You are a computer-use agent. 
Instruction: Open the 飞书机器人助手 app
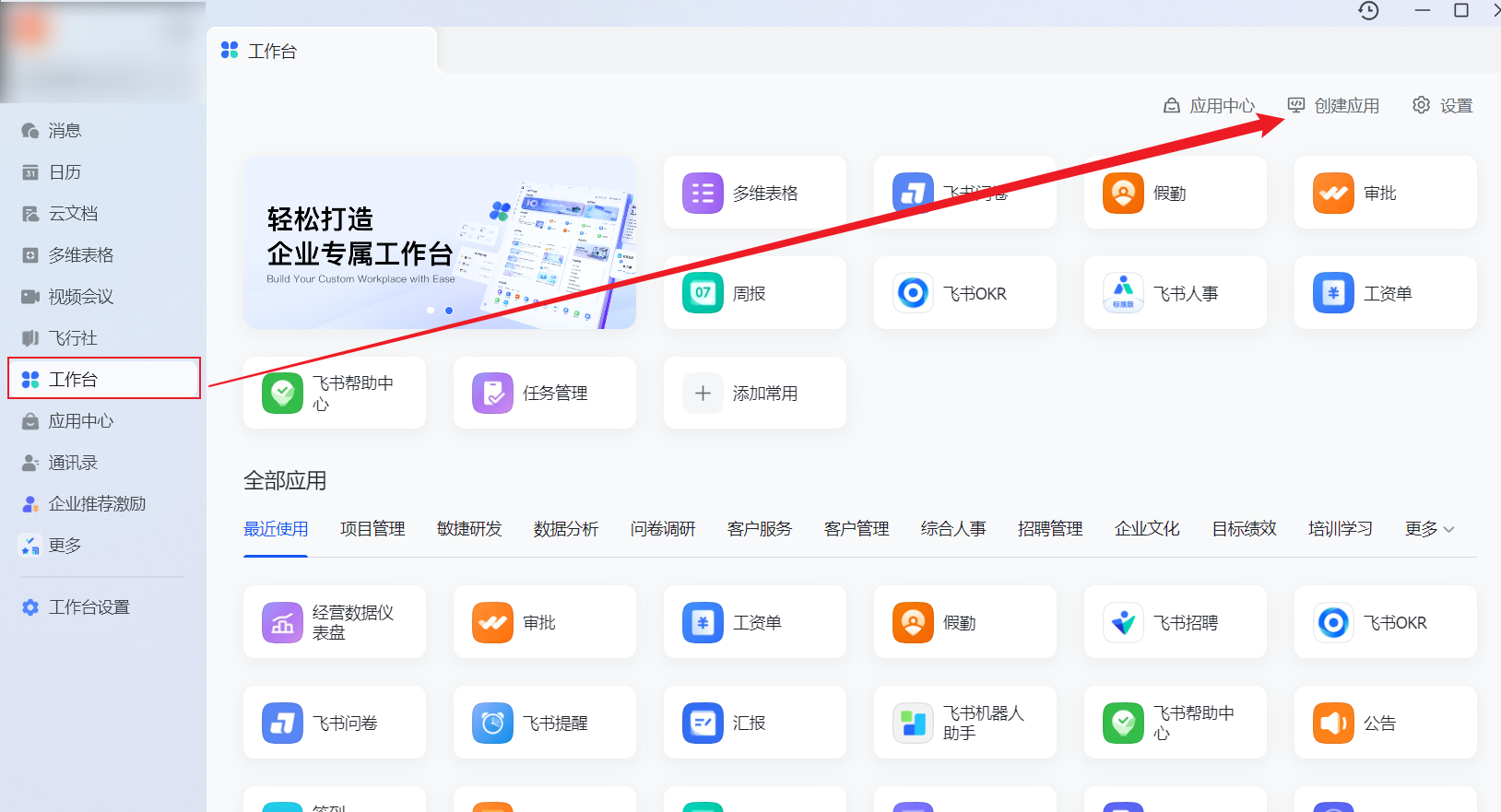pos(964,723)
